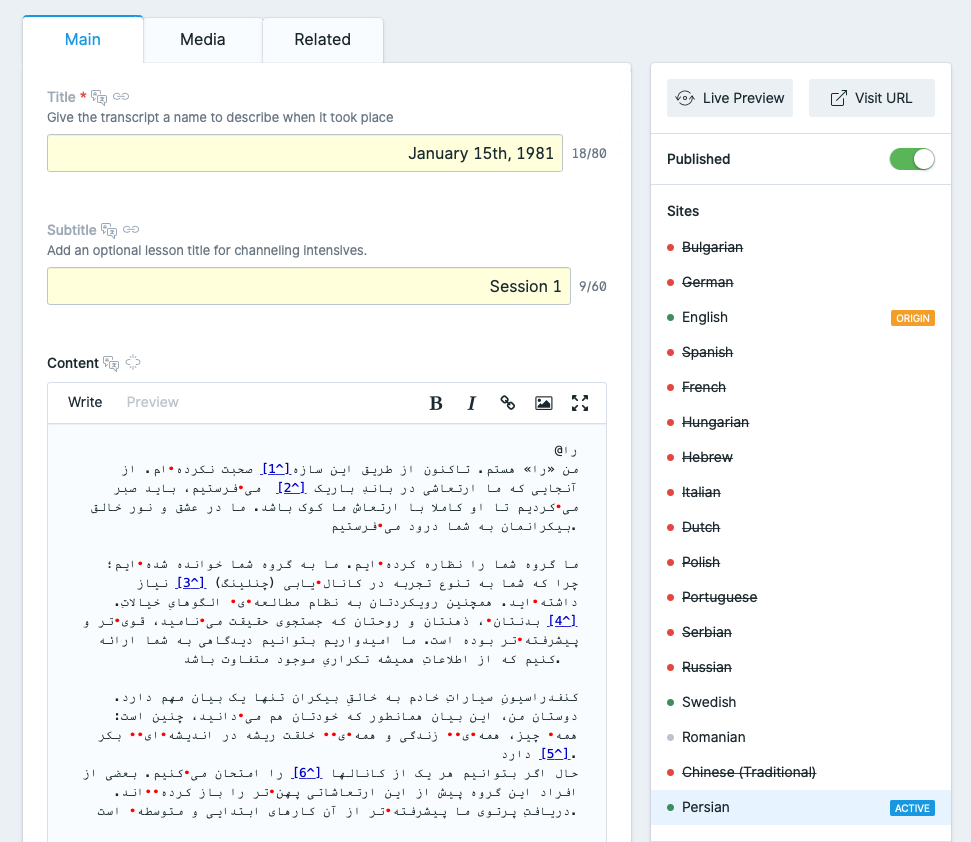Screen dimensions: 971x842
Task: Switch to the Media tab
Action: pyautogui.click(x=202, y=39)
